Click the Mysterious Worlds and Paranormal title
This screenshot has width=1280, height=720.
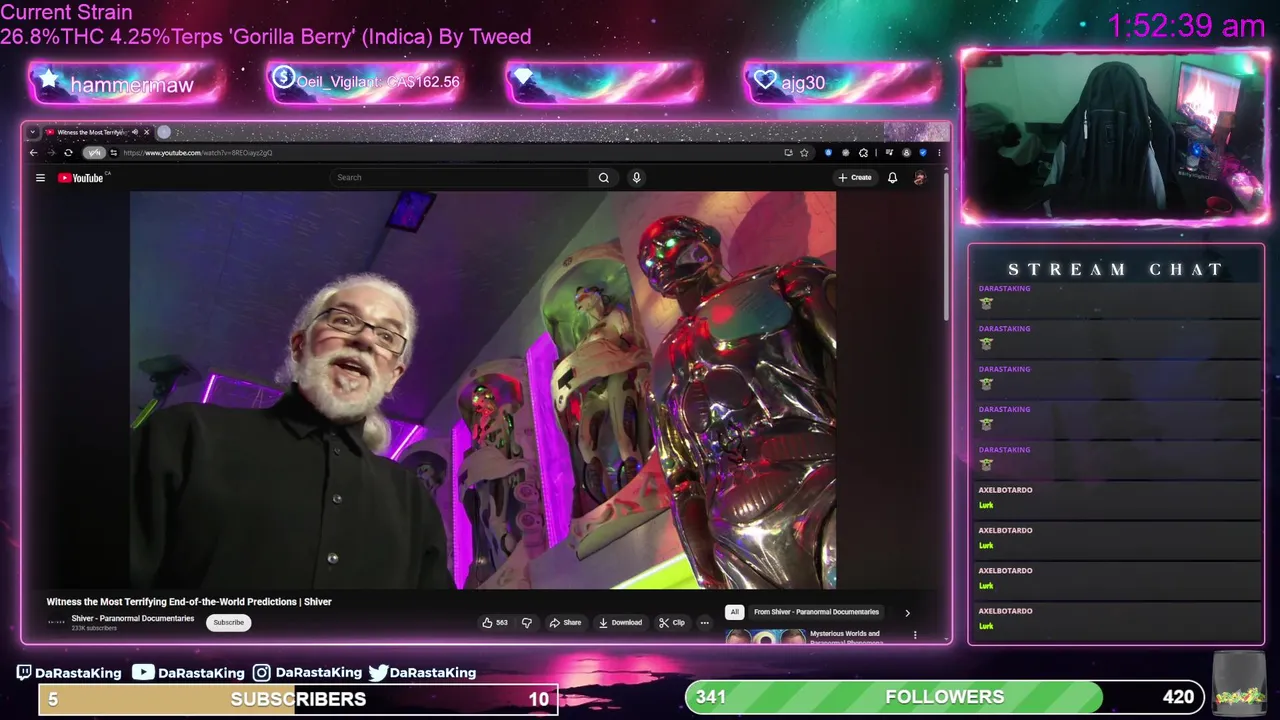(845, 637)
